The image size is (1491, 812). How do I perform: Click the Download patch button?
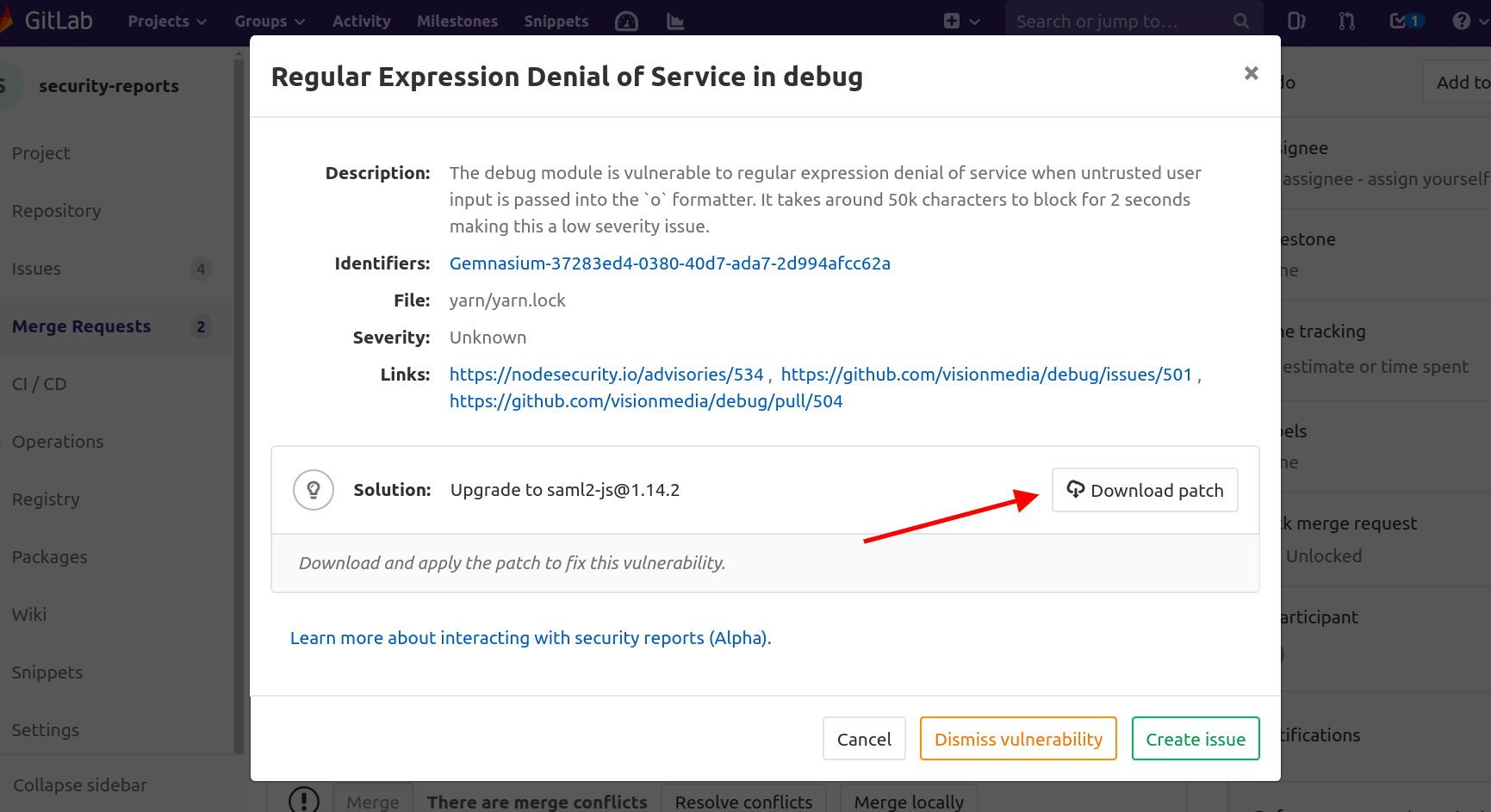pyautogui.click(x=1145, y=489)
